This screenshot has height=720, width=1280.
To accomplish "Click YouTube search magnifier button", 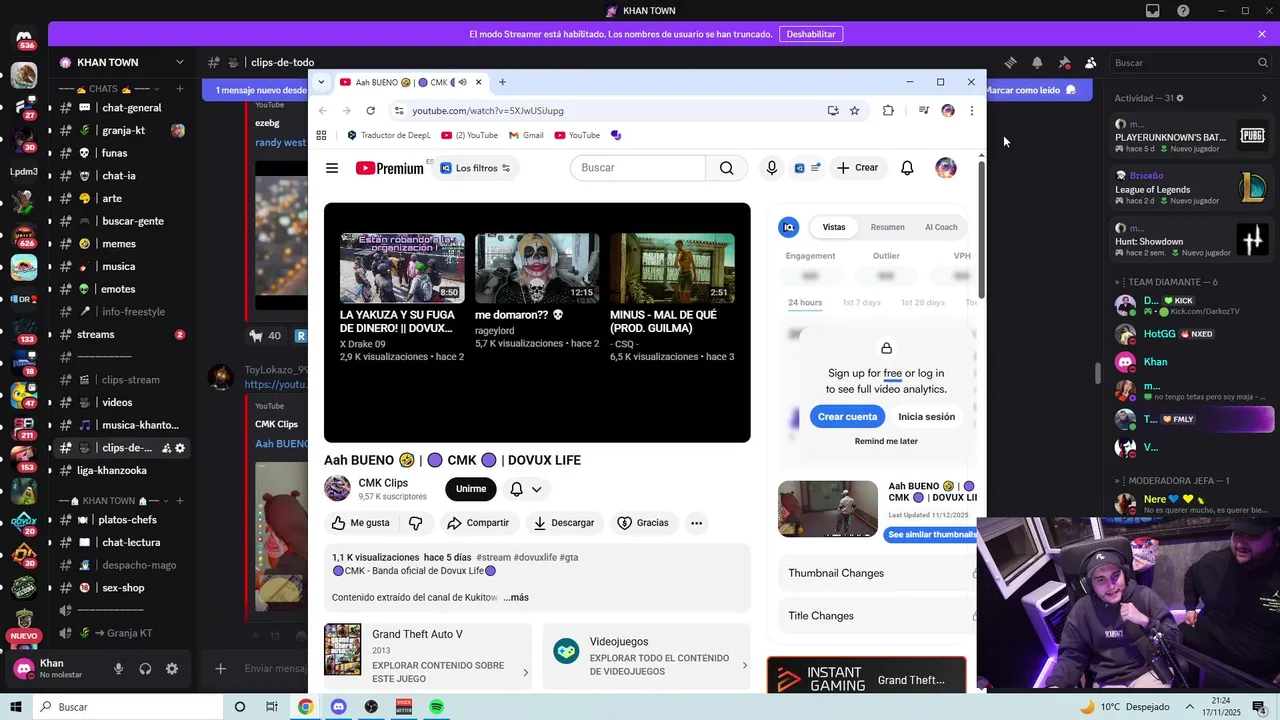I will pos(726,168).
